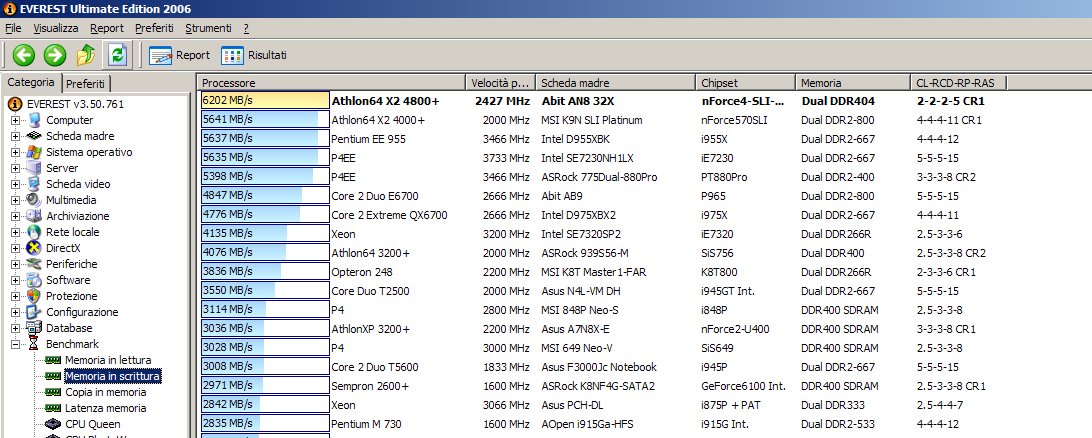
Task: Select Memoria in lettura benchmark
Action: click(x=107, y=360)
